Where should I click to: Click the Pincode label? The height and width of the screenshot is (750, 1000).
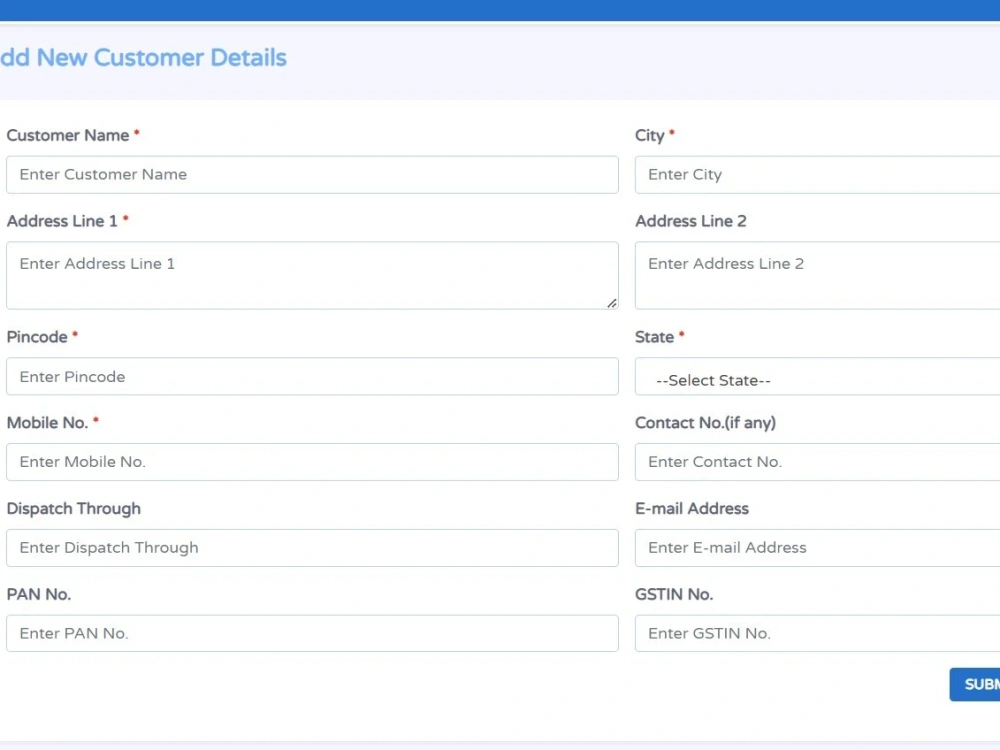pyautogui.click(x=37, y=337)
